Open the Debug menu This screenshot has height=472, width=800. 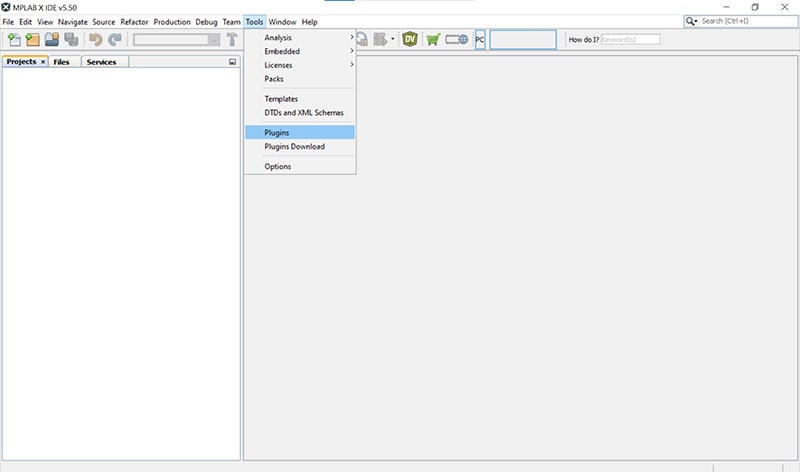point(206,22)
